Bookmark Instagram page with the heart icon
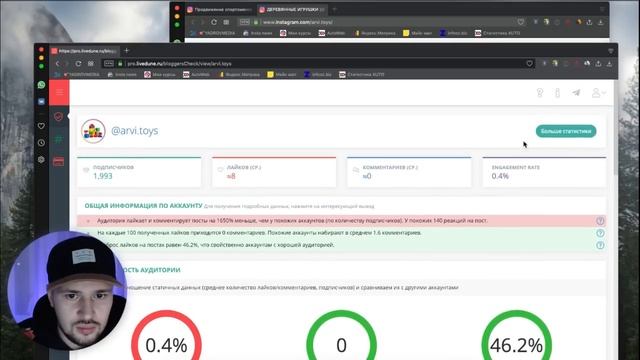Viewport: 640px width, 360px height. [x=521, y=22]
